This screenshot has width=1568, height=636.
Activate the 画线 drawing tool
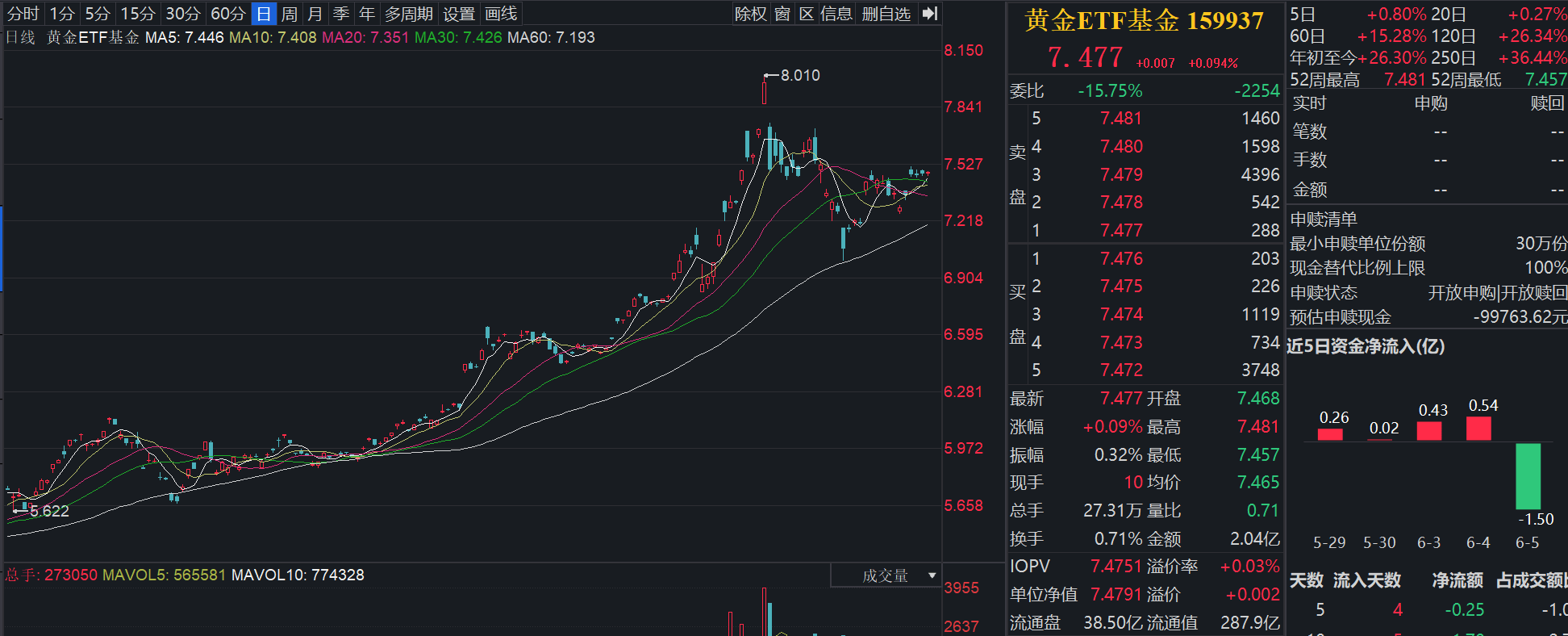(x=501, y=14)
